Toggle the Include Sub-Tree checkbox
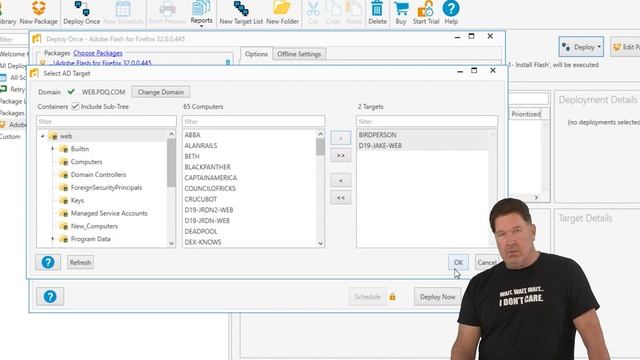Viewport: 640px width, 360px height. pyautogui.click(x=75, y=106)
